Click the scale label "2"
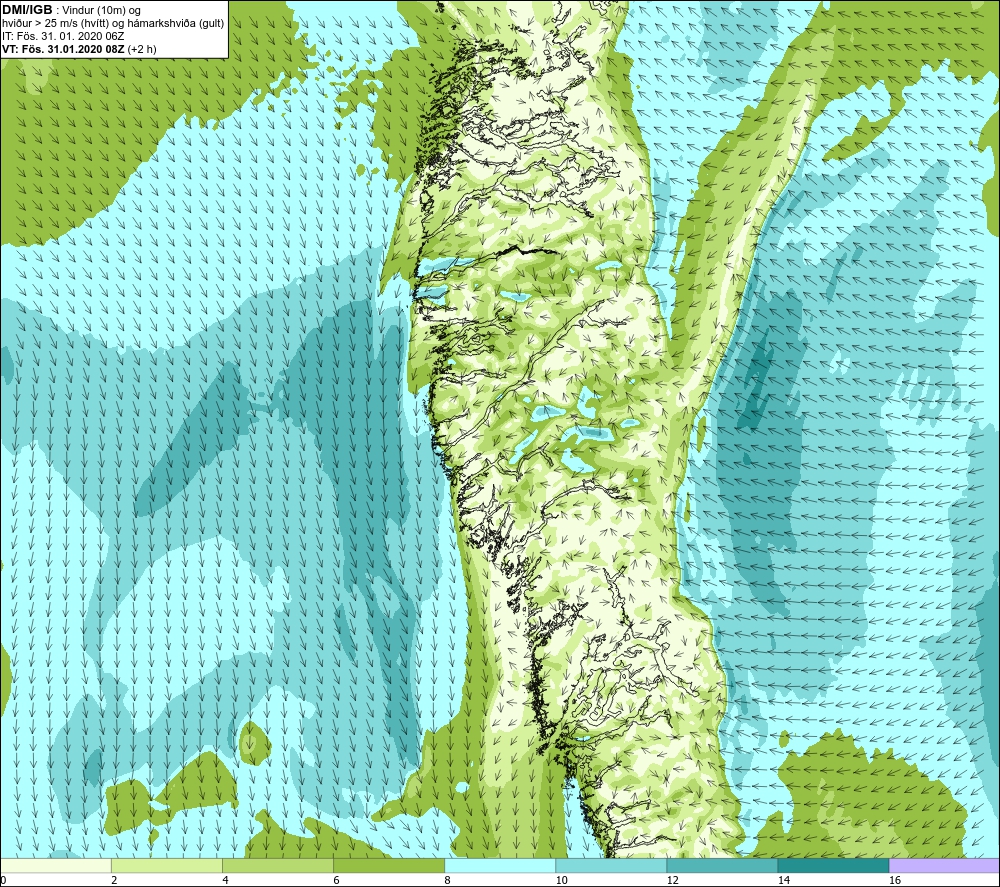The image size is (1000, 887). [x=114, y=881]
